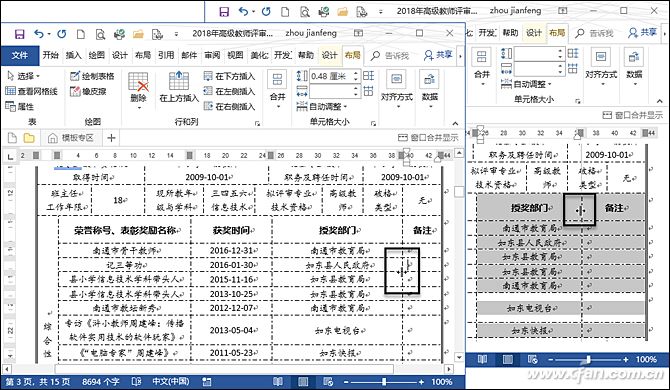Adjust zoom slider in back window
This screenshot has height=390, width=670.
[x=588, y=360]
